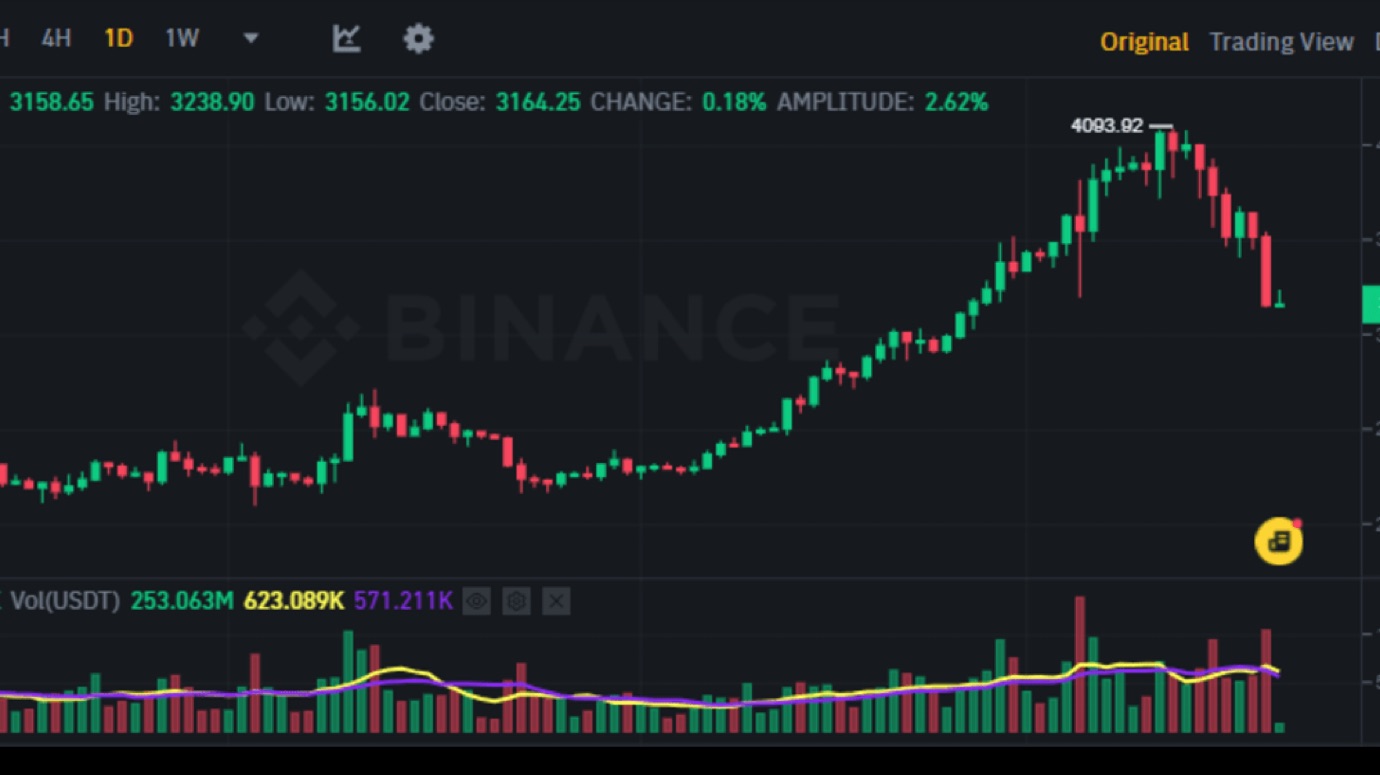The width and height of the screenshot is (1380, 775).
Task: Open the volume indicator settings gear
Action: pyautogui.click(x=516, y=601)
